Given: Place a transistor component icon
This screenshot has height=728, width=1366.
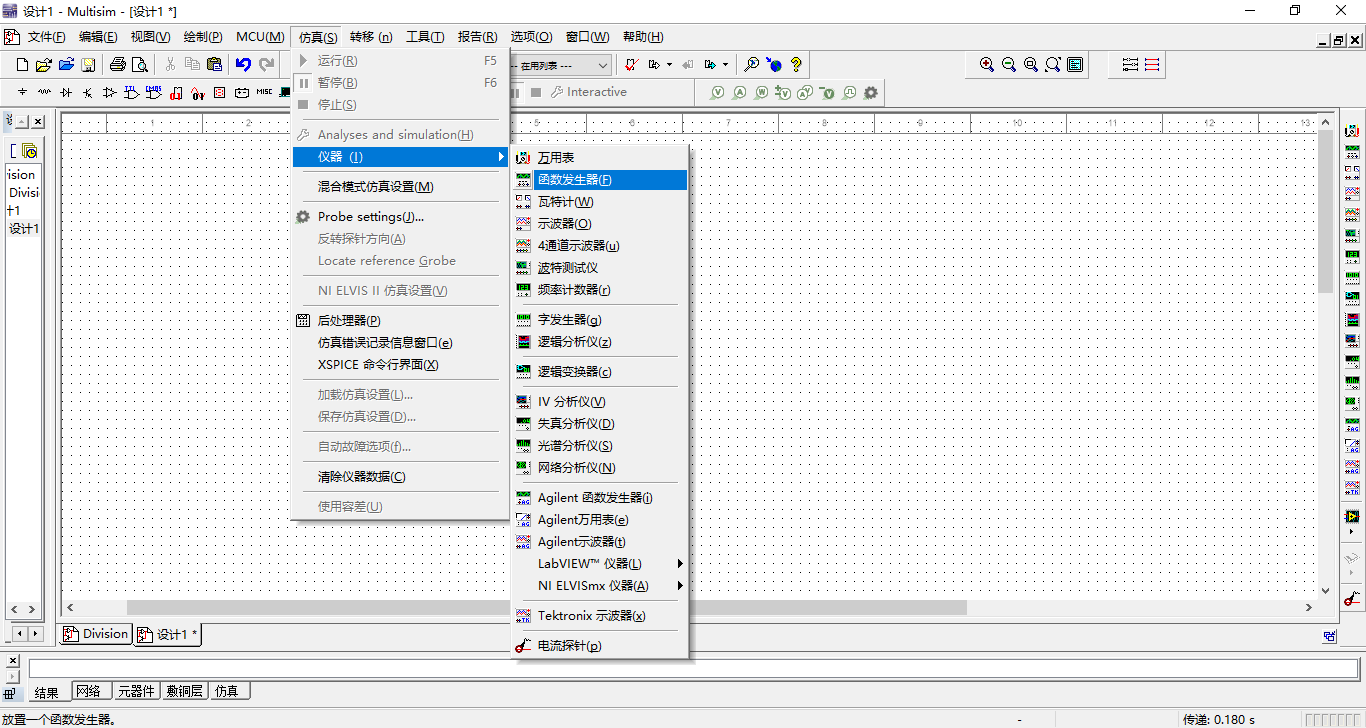Looking at the screenshot, I should tap(88, 92).
